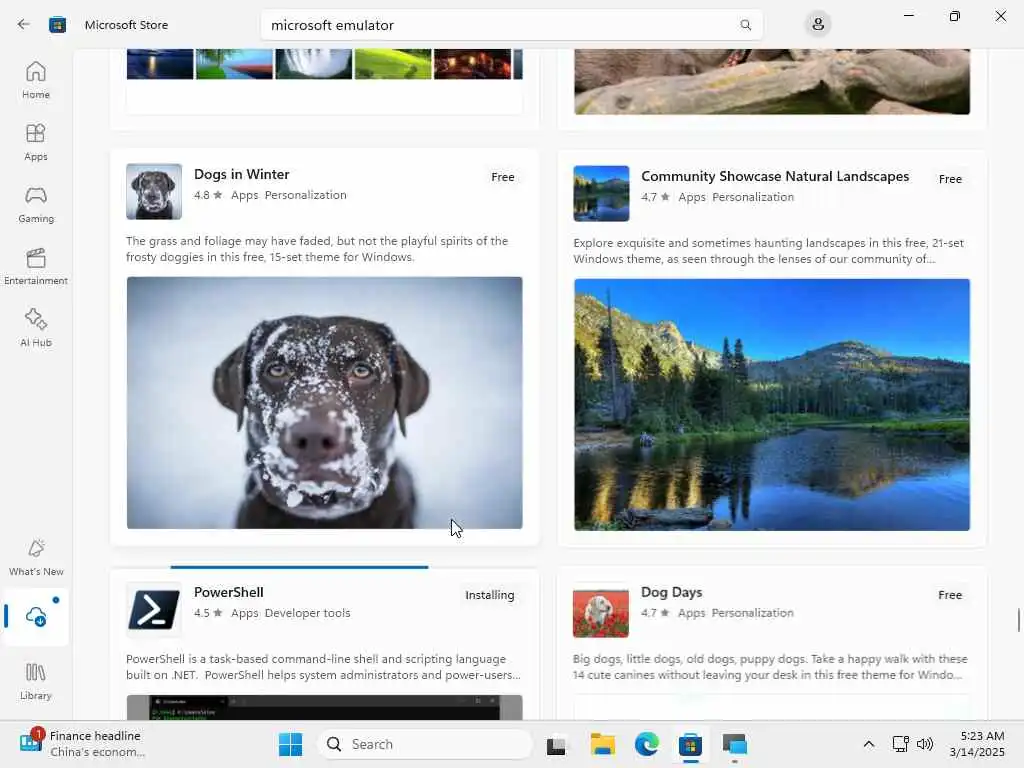Screen dimensions: 1024x768
Task: Click the mountain lake preview image
Action: [x=772, y=405]
